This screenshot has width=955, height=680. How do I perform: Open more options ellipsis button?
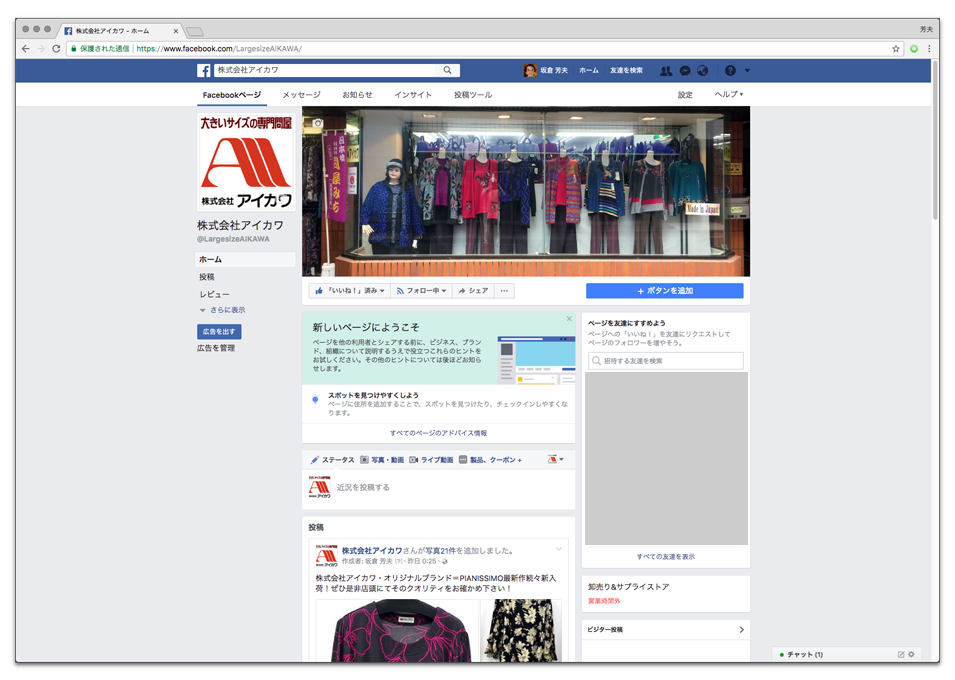[504, 291]
